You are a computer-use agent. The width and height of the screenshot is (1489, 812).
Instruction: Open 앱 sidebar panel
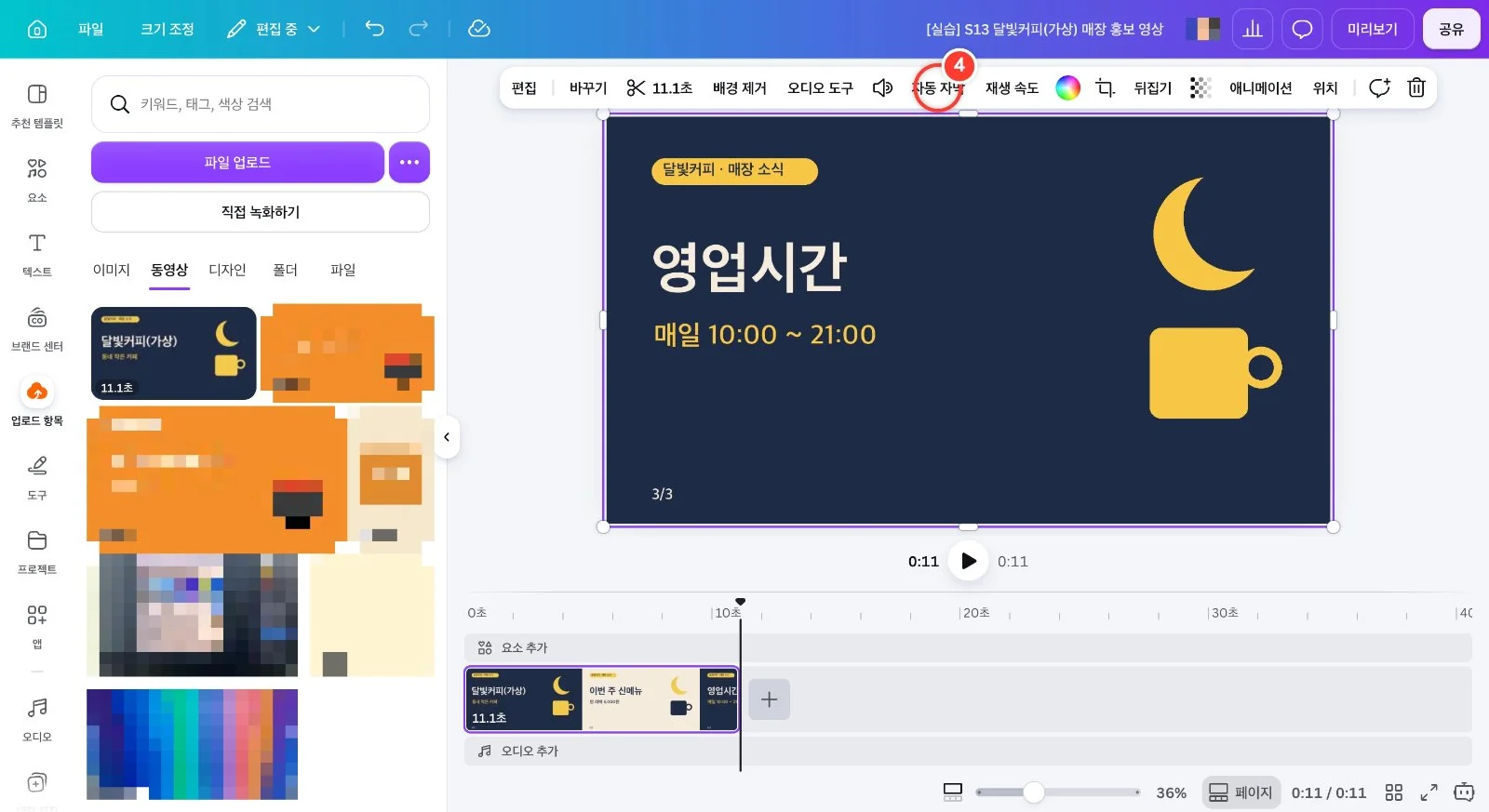pos(37,626)
